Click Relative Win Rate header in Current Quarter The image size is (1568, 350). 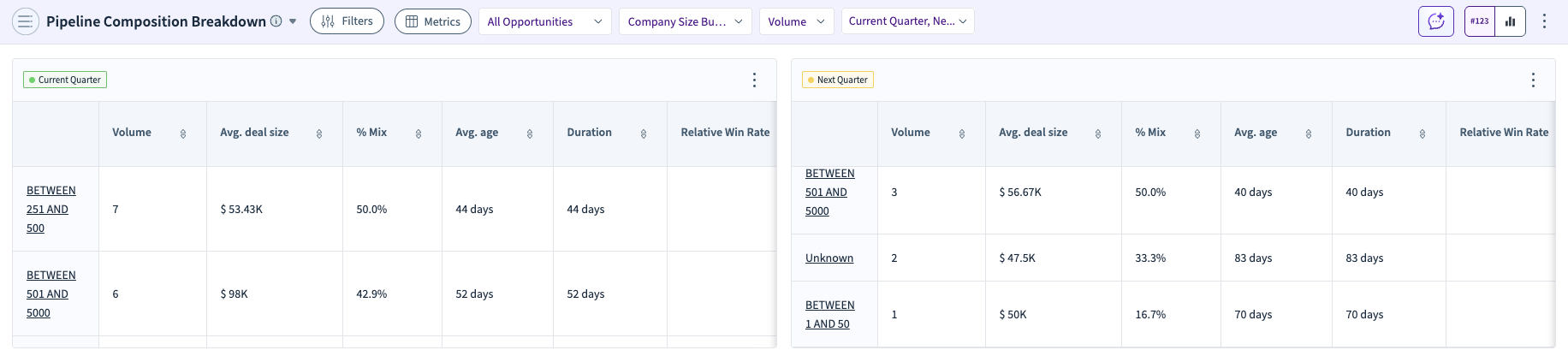click(725, 132)
